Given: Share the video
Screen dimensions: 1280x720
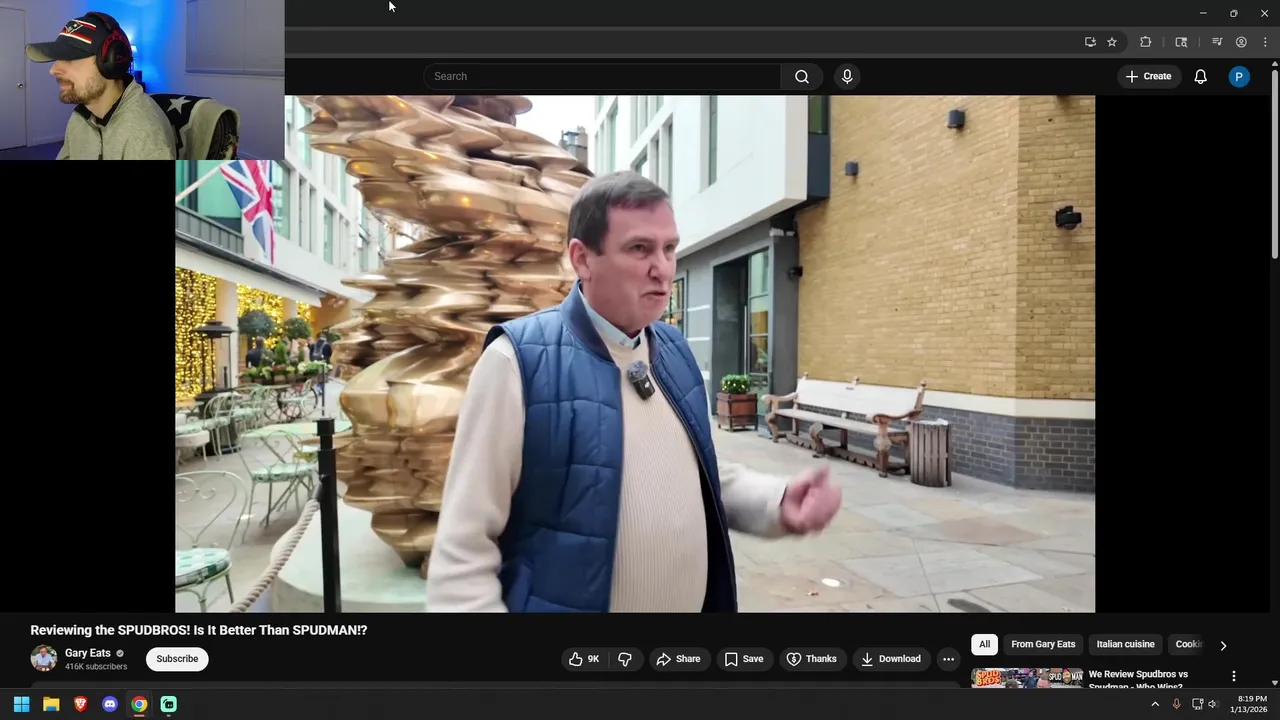Looking at the screenshot, I should 678,659.
